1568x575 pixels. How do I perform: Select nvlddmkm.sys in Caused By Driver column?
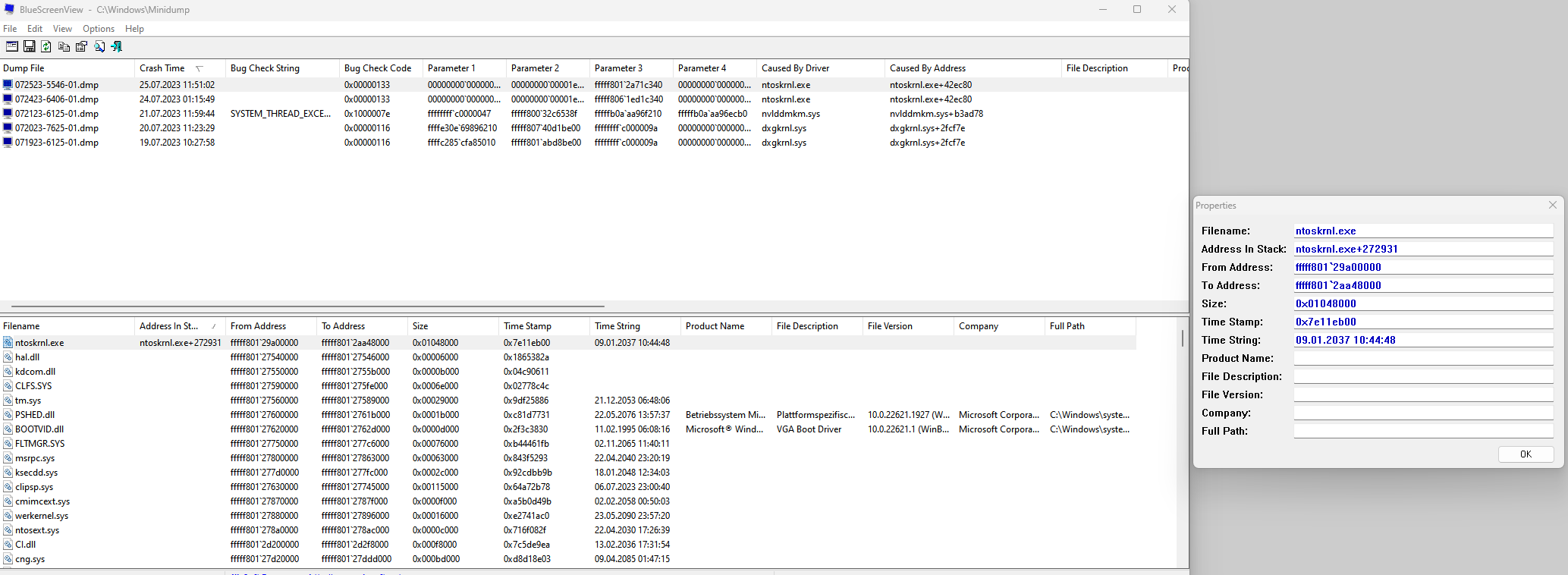point(790,114)
